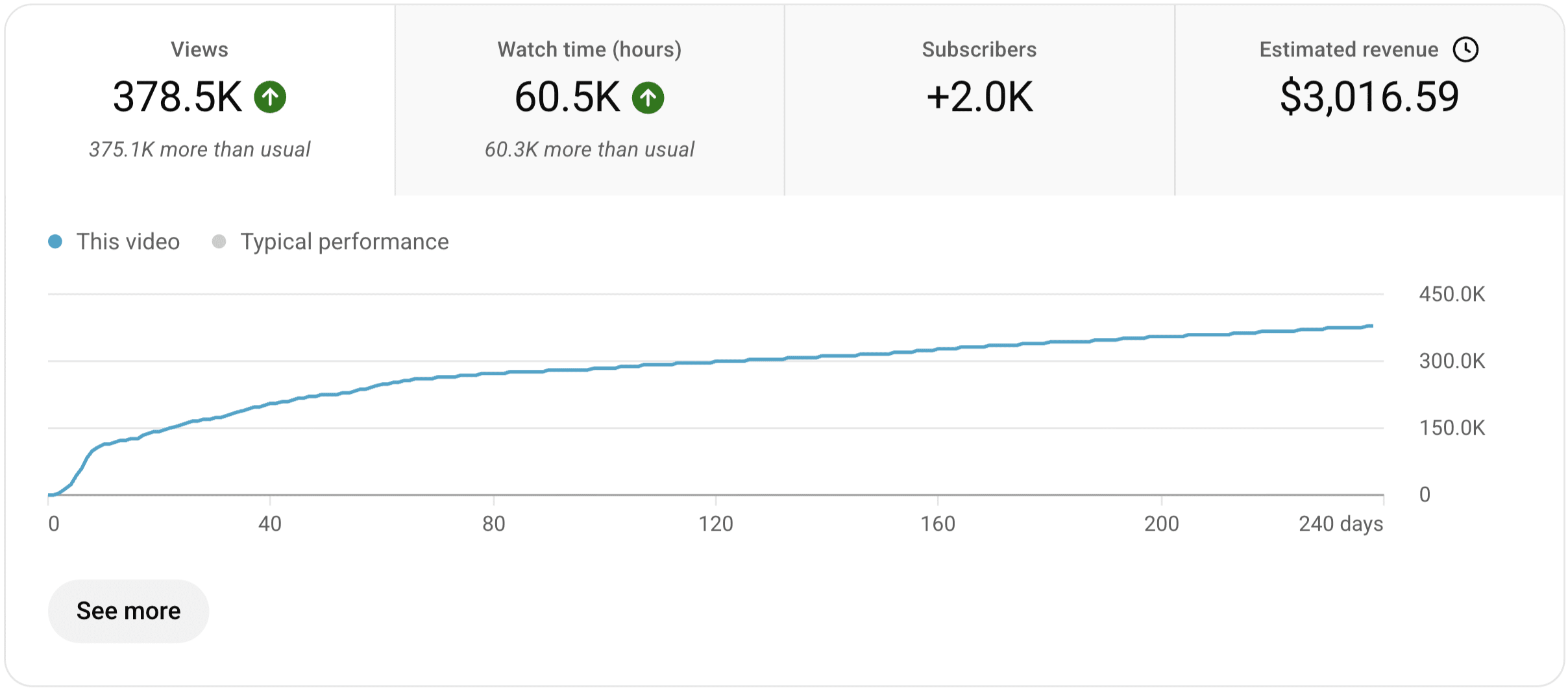Click the 378.5K views total
1568x689 pixels.
coord(177,97)
